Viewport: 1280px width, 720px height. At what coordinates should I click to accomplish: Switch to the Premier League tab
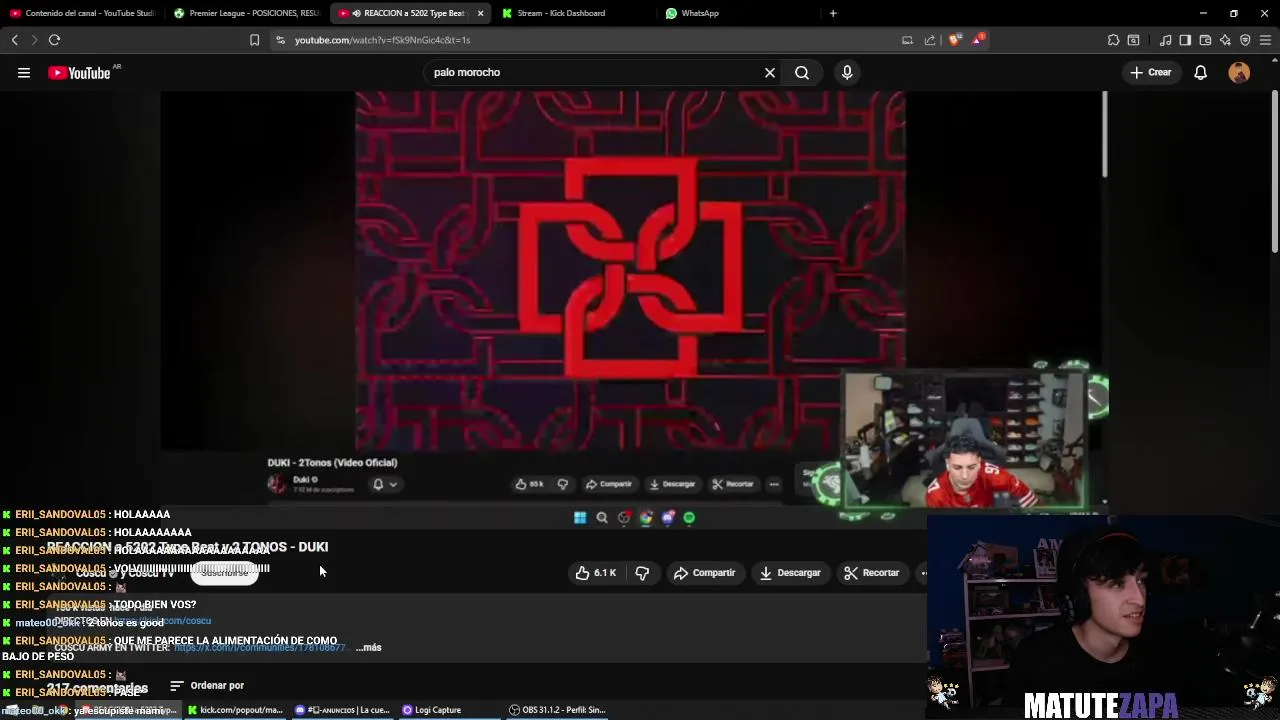click(246, 13)
